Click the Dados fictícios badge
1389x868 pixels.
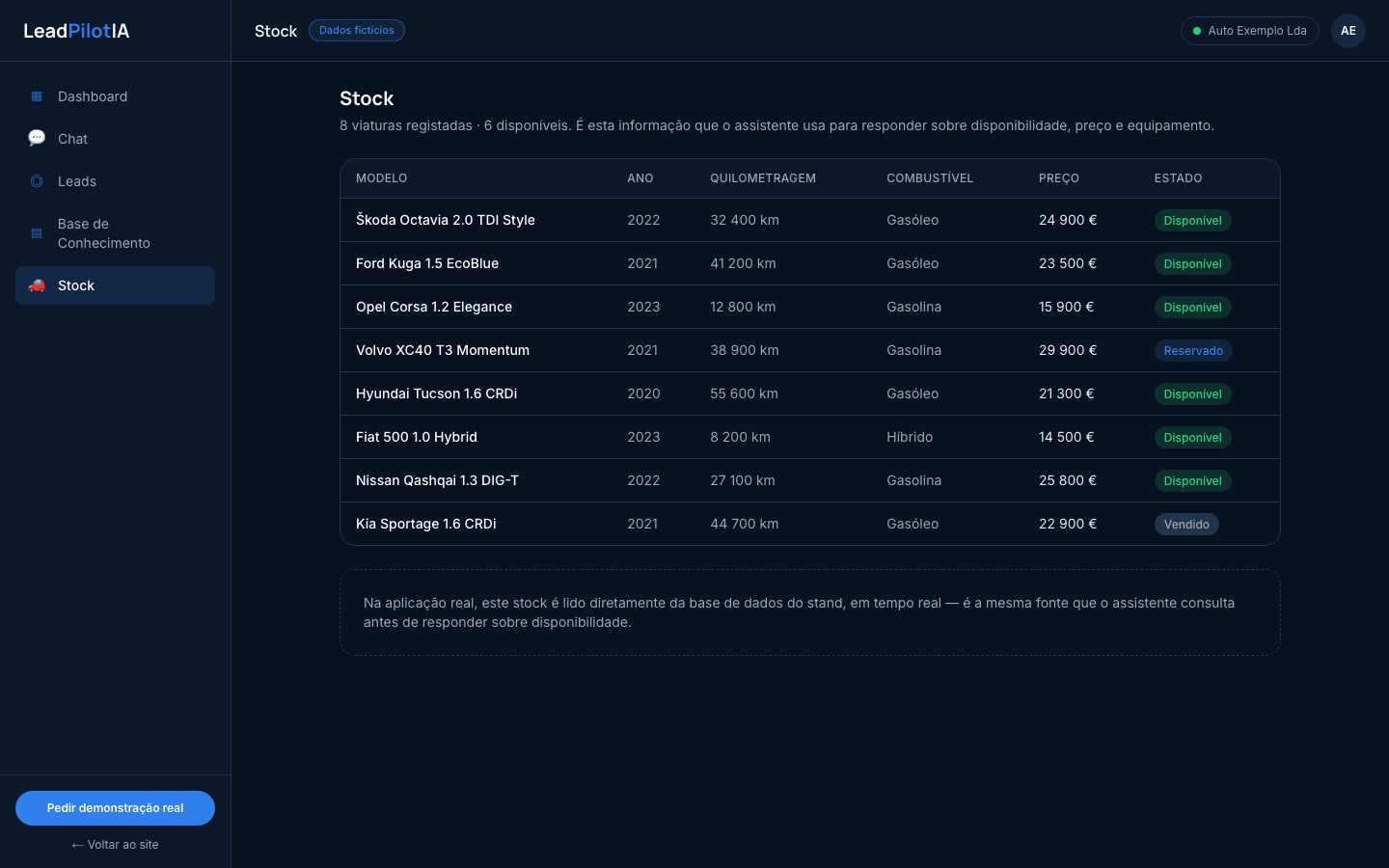click(357, 31)
